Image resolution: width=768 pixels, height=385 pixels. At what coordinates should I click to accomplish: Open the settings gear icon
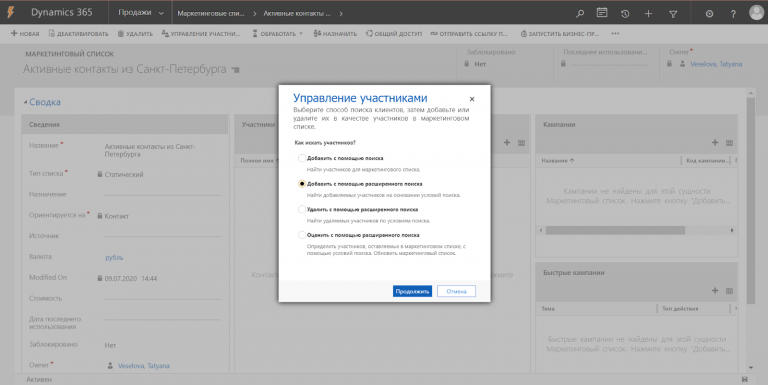(709, 14)
